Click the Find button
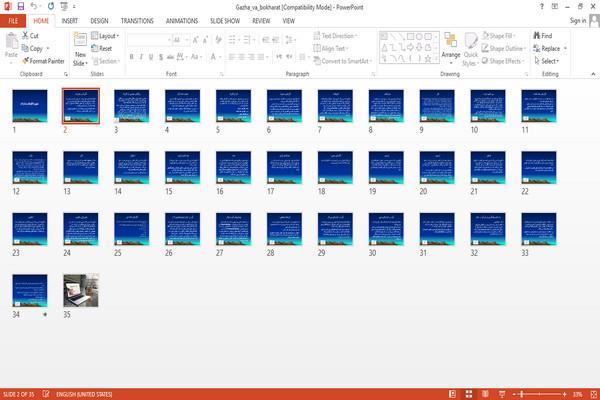The image size is (600, 400). [543, 36]
